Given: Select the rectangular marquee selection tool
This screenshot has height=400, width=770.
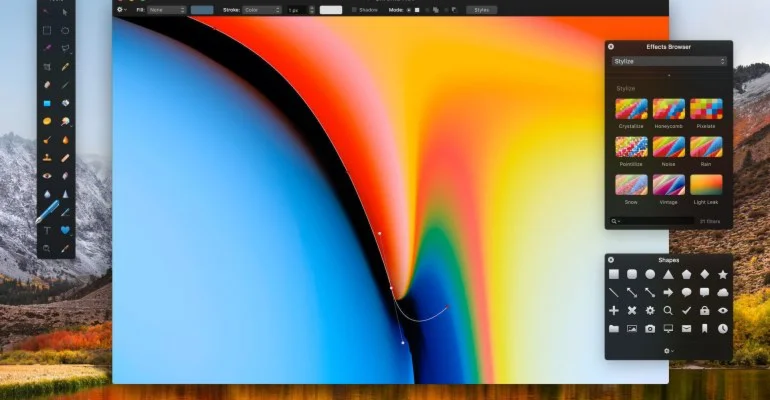Looking at the screenshot, I should click(x=47, y=30).
